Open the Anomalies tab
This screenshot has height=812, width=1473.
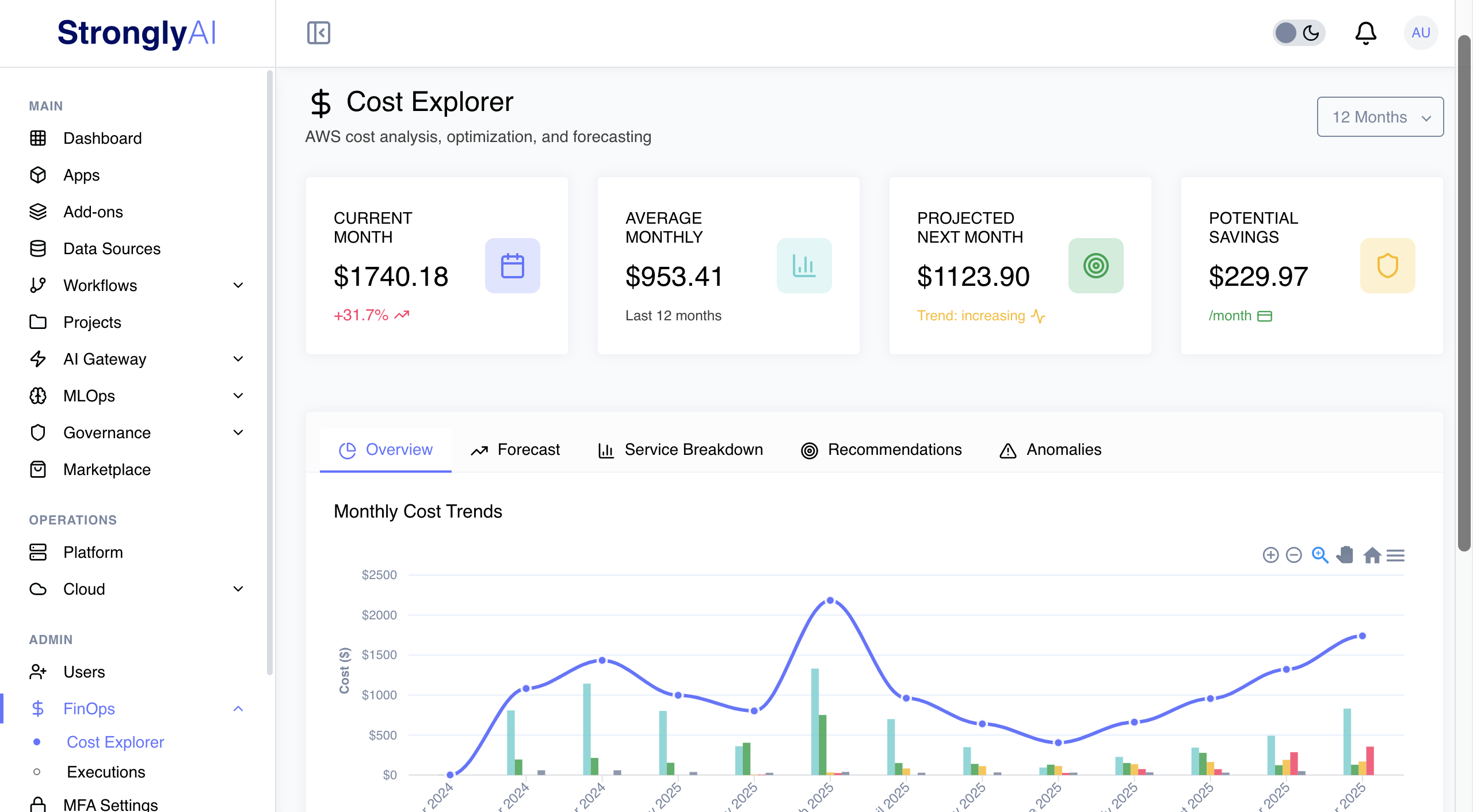pyautogui.click(x=1050, y=450)
